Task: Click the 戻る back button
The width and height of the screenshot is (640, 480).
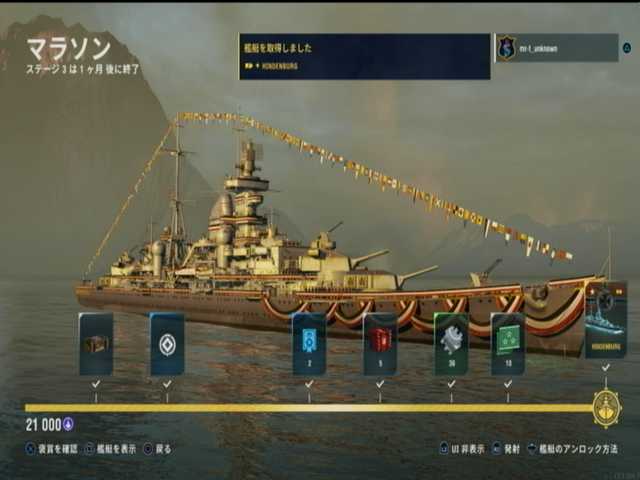Action: 158,449
